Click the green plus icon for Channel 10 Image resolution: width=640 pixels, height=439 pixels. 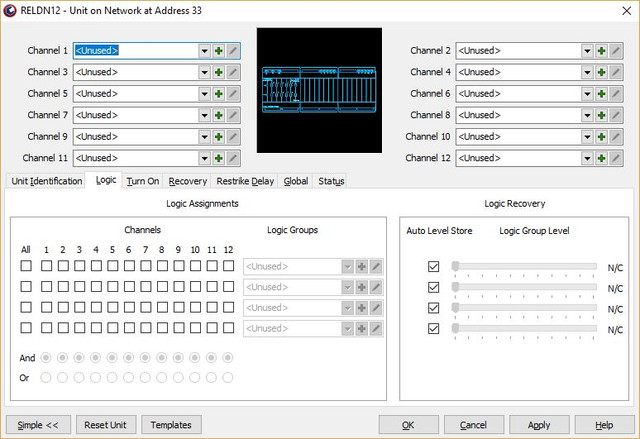tap(602, 137)
